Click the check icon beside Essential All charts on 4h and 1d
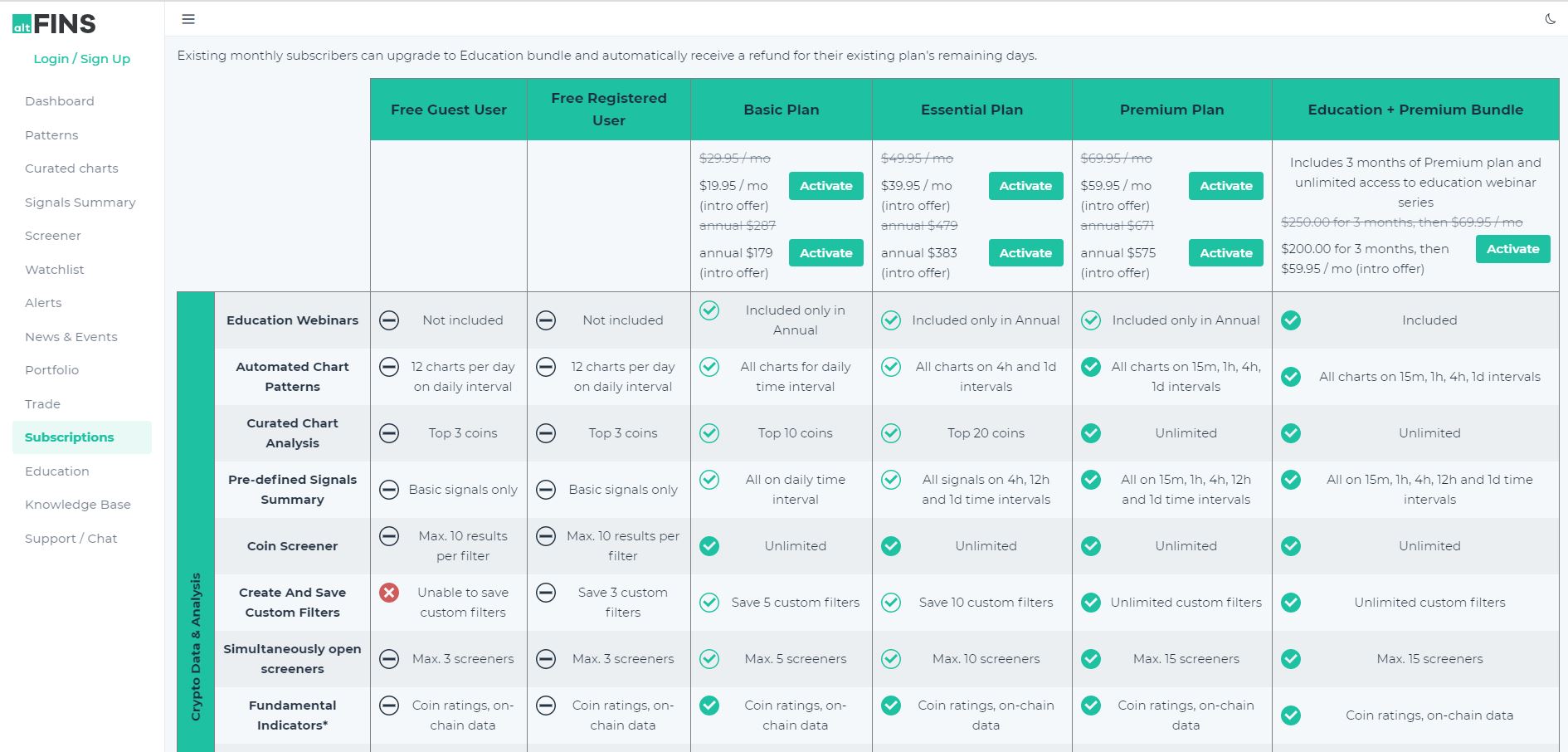1568x752 pixels. click(891, 367)
